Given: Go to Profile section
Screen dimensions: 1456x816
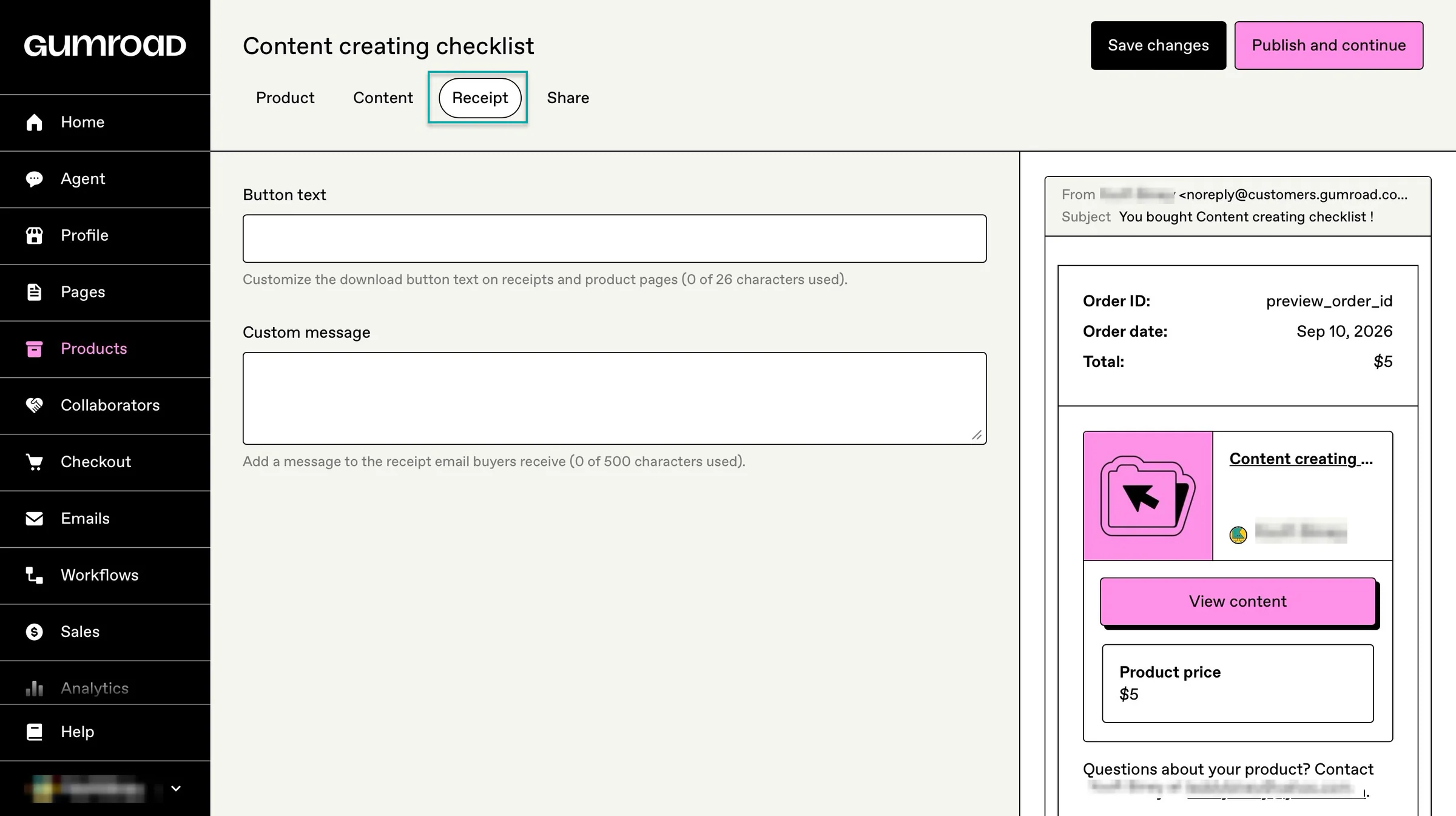Looking at the screenshot, I should 105,235.
